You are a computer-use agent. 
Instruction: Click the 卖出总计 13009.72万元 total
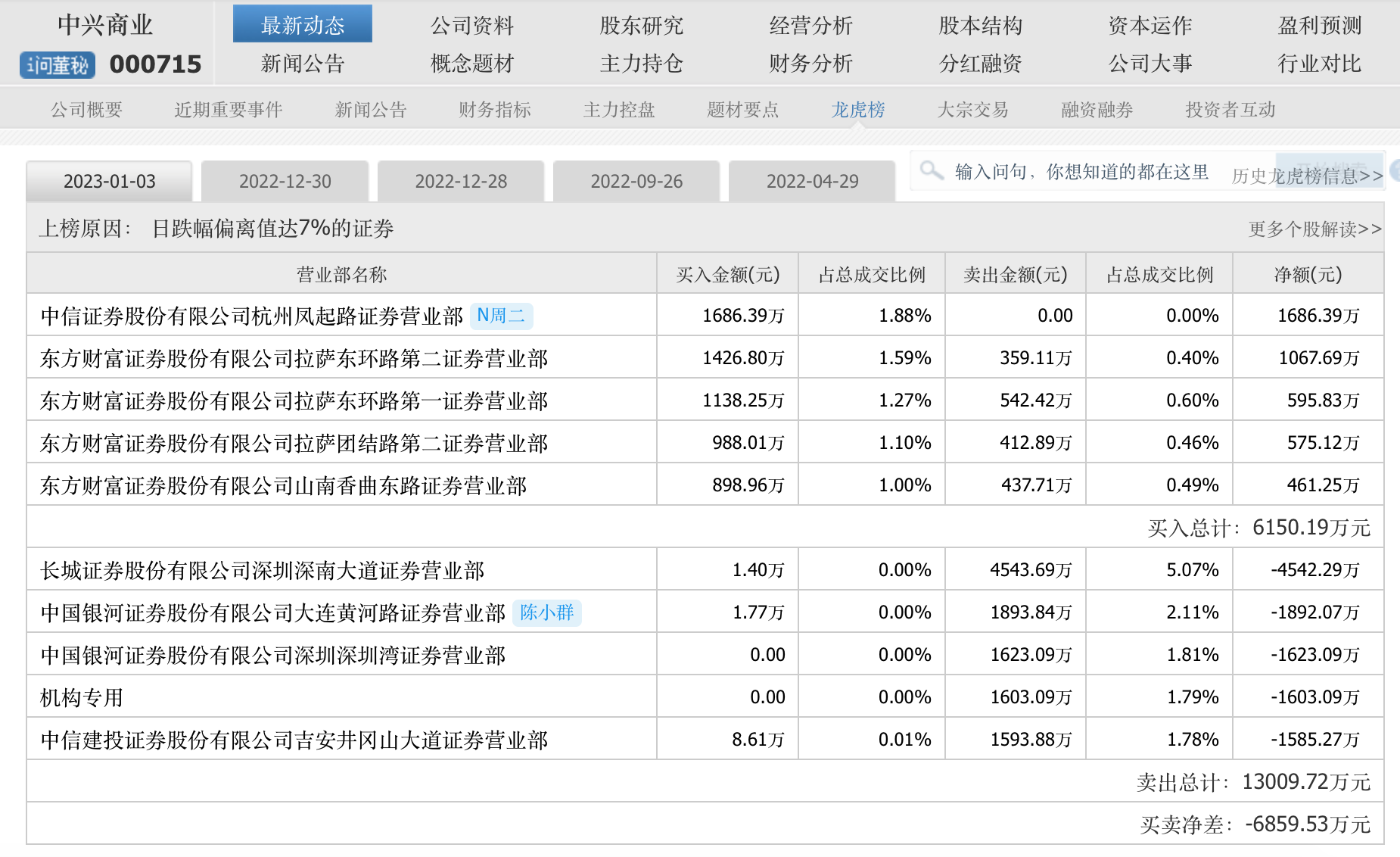[x=1253, y=782]
